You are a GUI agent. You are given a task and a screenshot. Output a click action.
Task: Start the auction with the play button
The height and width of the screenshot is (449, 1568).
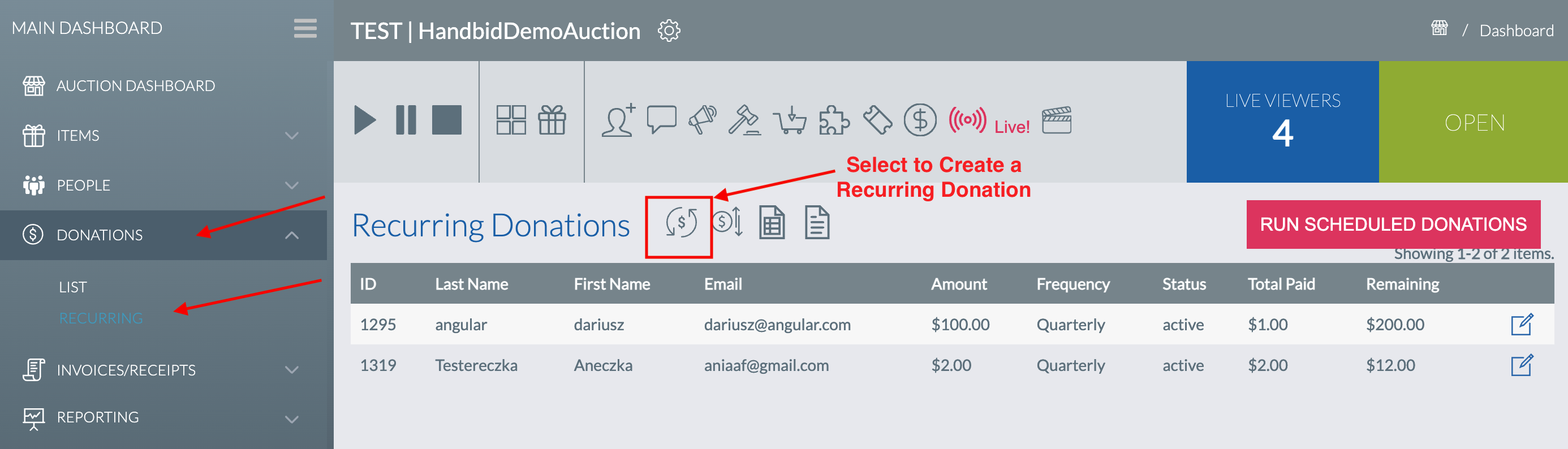point(365,120)
